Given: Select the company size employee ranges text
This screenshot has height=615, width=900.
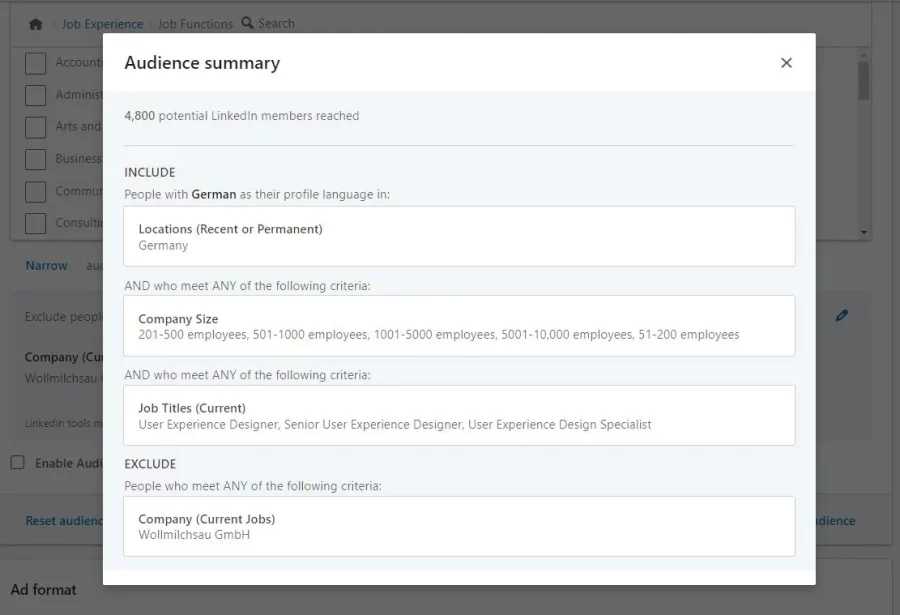Looking at the screenshot, I should 439,335.
